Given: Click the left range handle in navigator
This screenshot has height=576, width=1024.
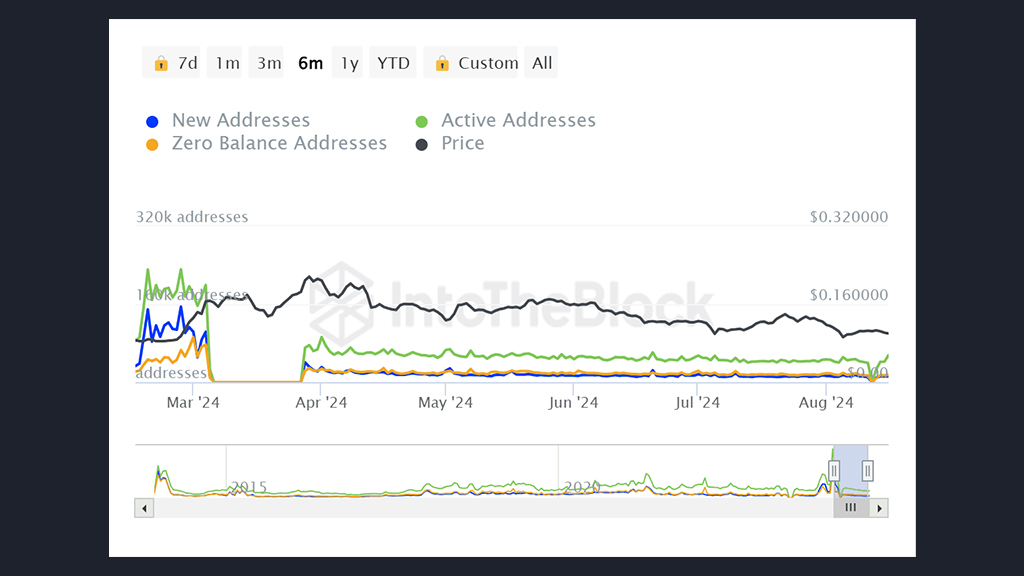Looking at the screenshot, I should (834, 470).
